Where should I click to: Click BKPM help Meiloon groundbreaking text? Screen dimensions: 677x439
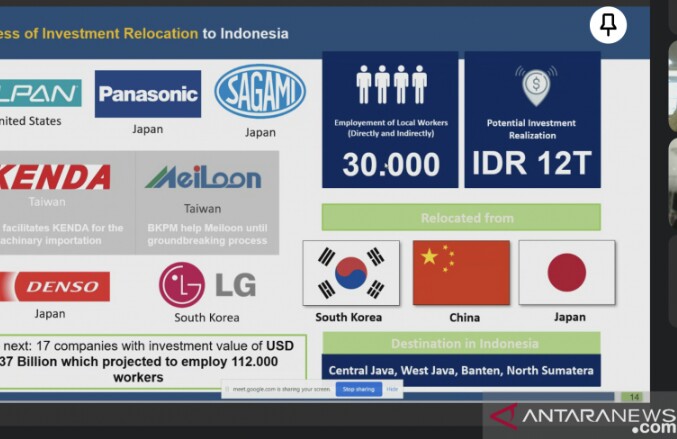pyautogui.click(x=207, y=234)
